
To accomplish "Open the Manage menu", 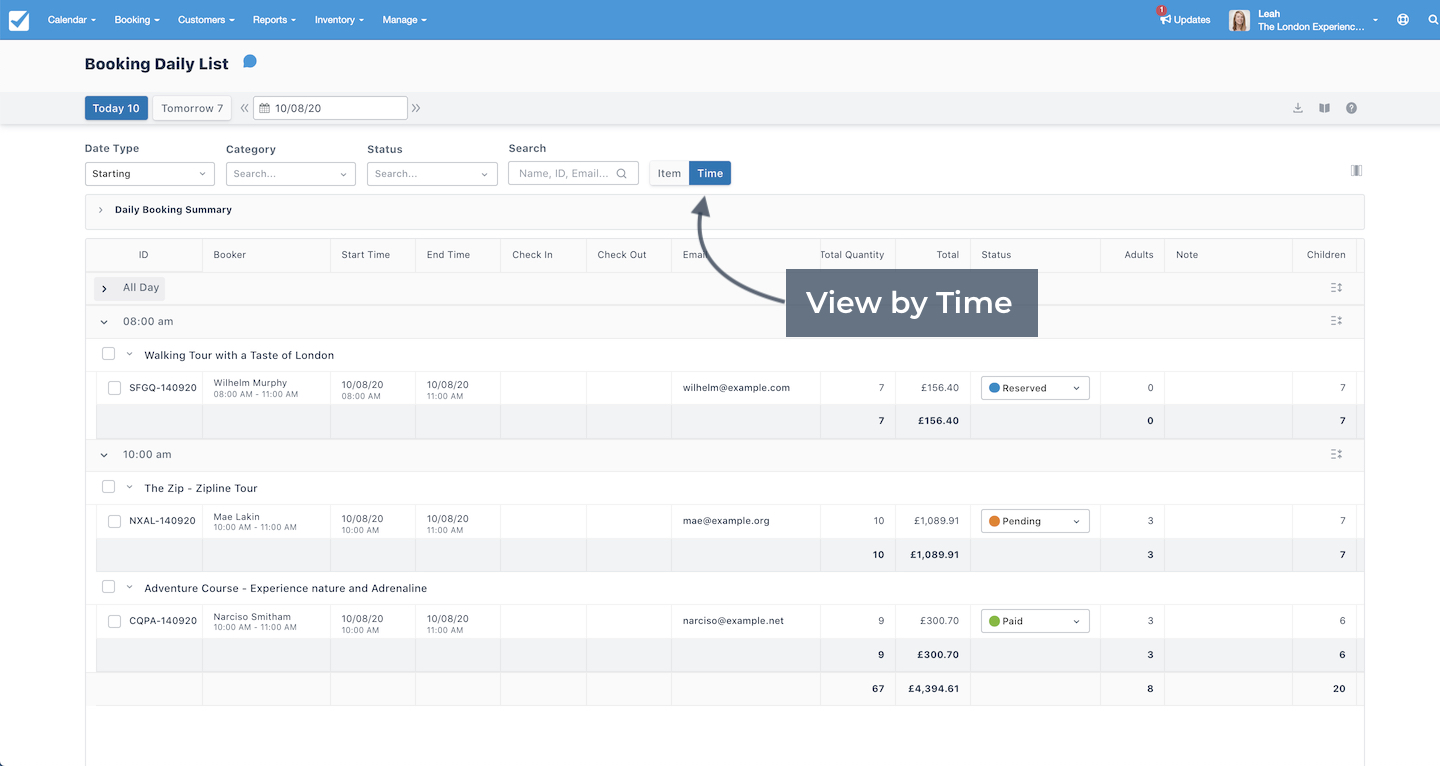I will click(x=404, y=20).
